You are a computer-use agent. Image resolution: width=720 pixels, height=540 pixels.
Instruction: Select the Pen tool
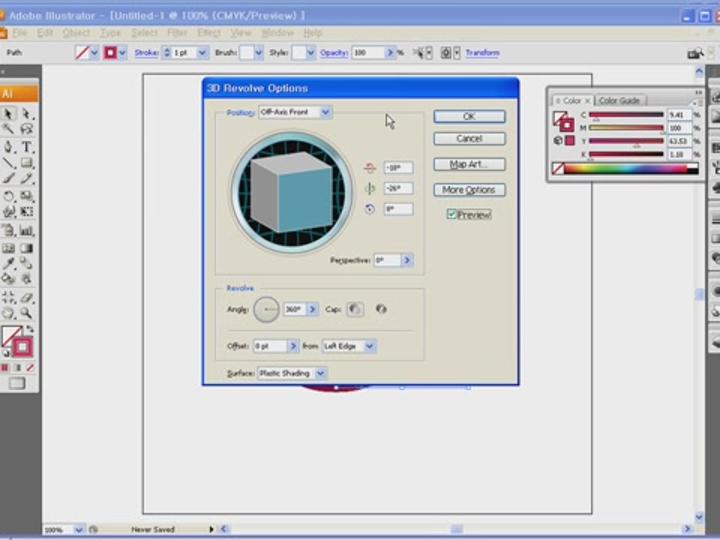tap(8, 147)
